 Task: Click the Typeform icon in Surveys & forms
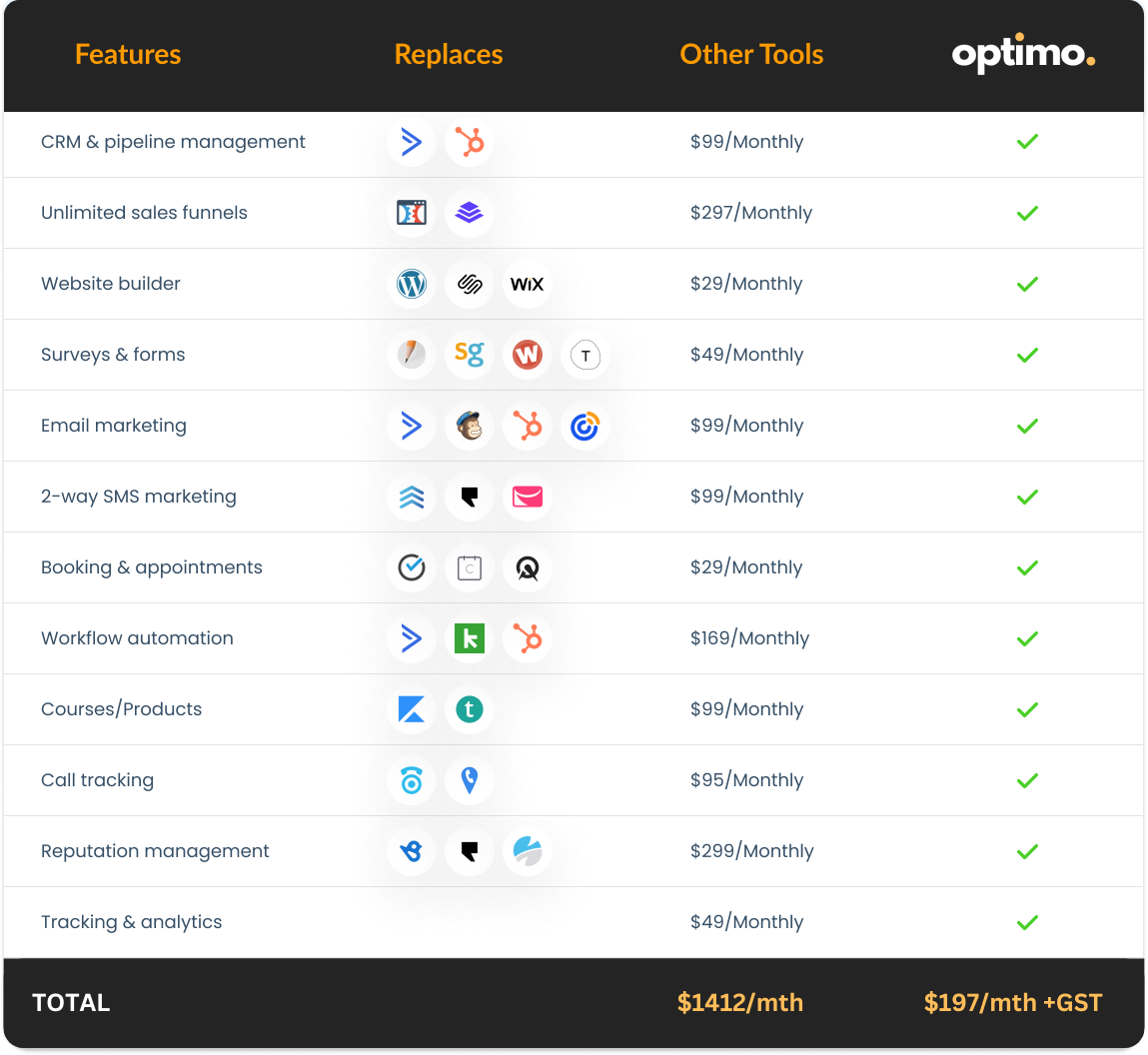[584, 355]
